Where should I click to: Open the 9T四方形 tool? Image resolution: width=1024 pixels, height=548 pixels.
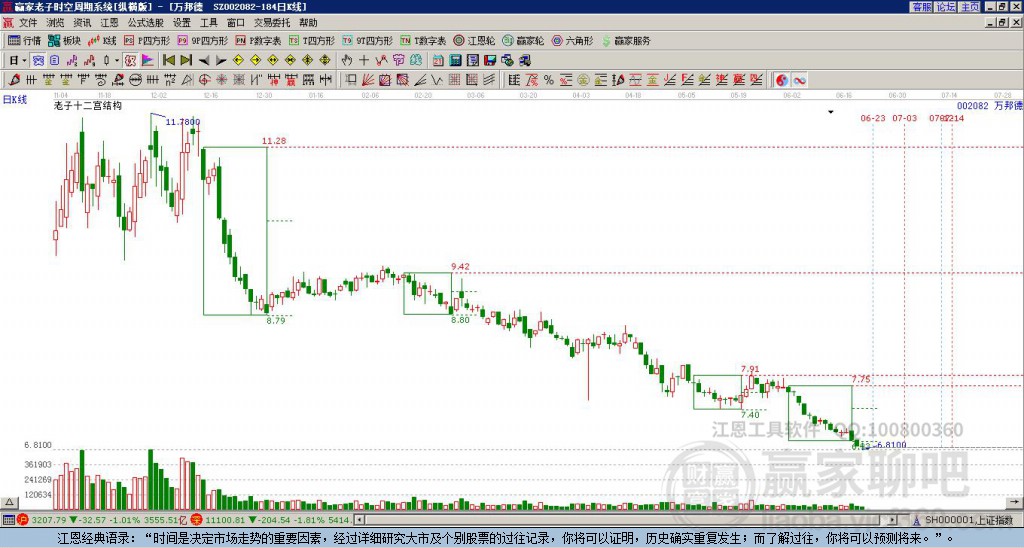click(x=368, y=40)
